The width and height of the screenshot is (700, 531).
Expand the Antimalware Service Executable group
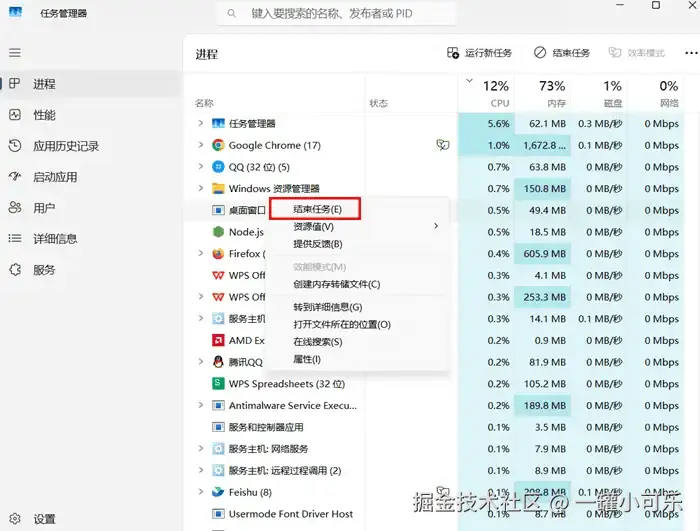tap(200, 405)
